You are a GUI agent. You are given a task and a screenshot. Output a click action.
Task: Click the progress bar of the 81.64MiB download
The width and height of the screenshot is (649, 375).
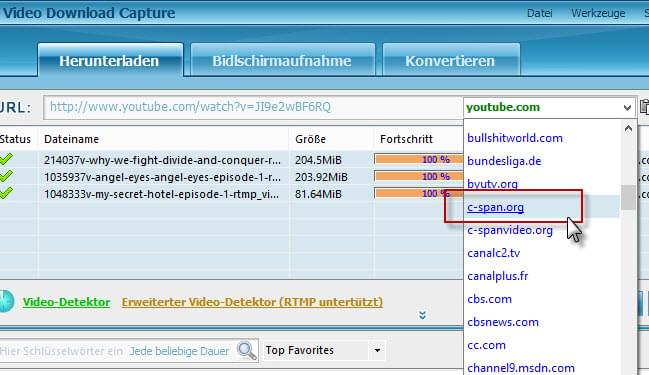[418, 193]
